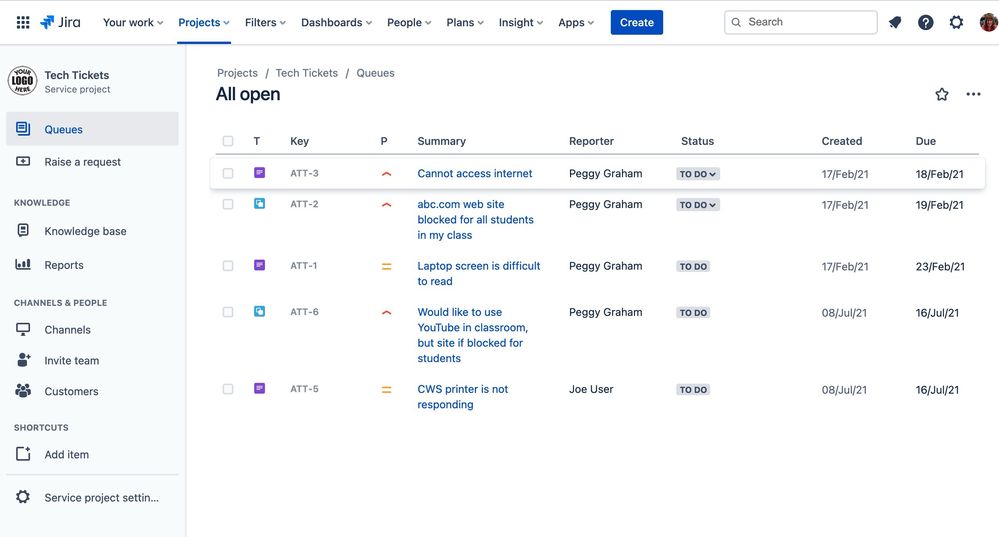Click the high priority icon for ATT-3
This screenshot has width=999, height=537.
click(x=386, y=174)
